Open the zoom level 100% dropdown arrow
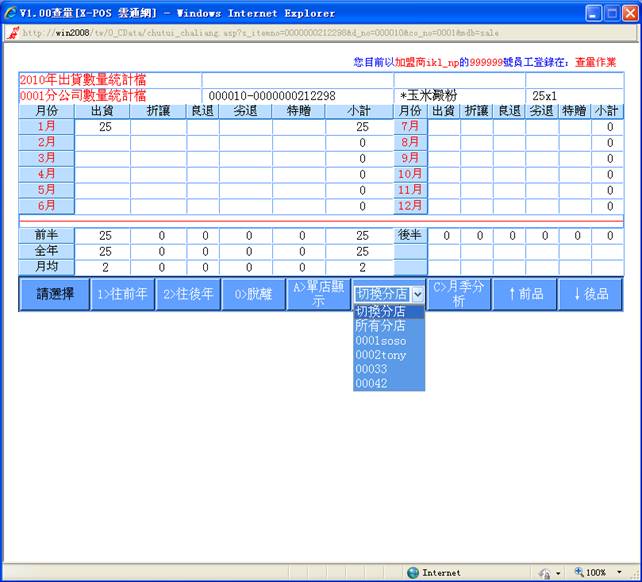 coord(619,573)
